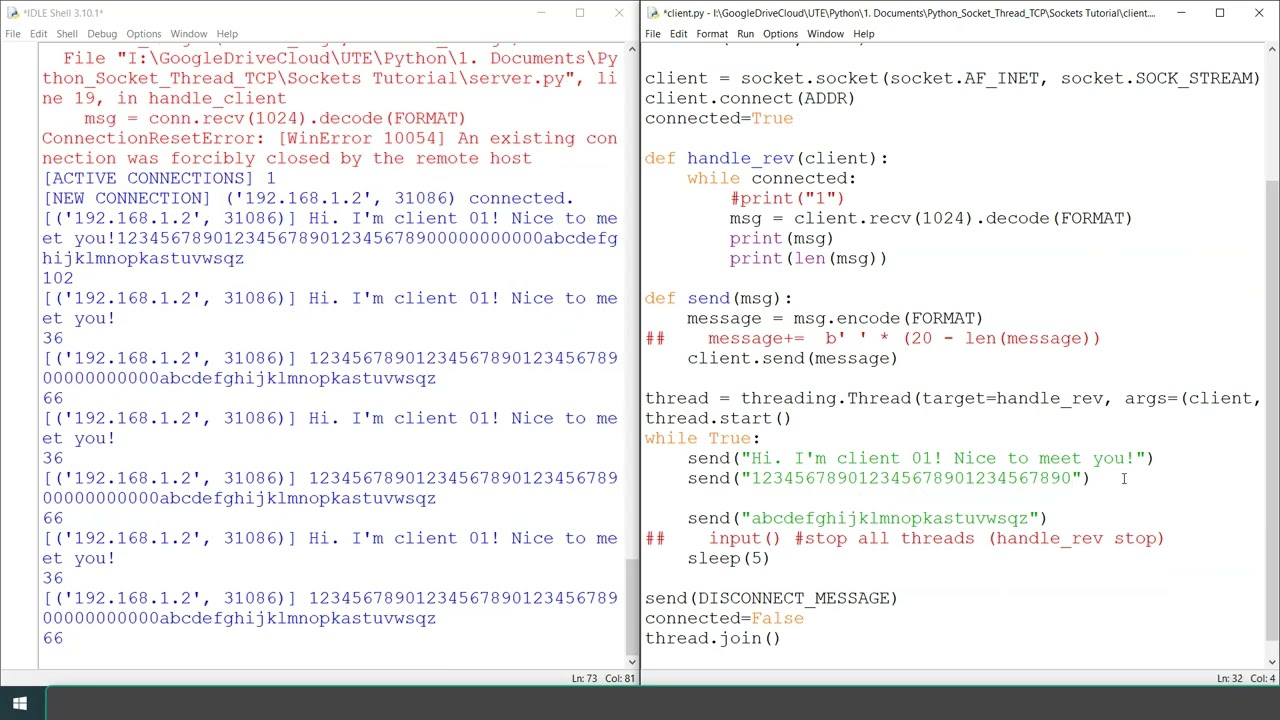
Task: Click '#print("1")' comment line
Action: click(x=787, y=198)
